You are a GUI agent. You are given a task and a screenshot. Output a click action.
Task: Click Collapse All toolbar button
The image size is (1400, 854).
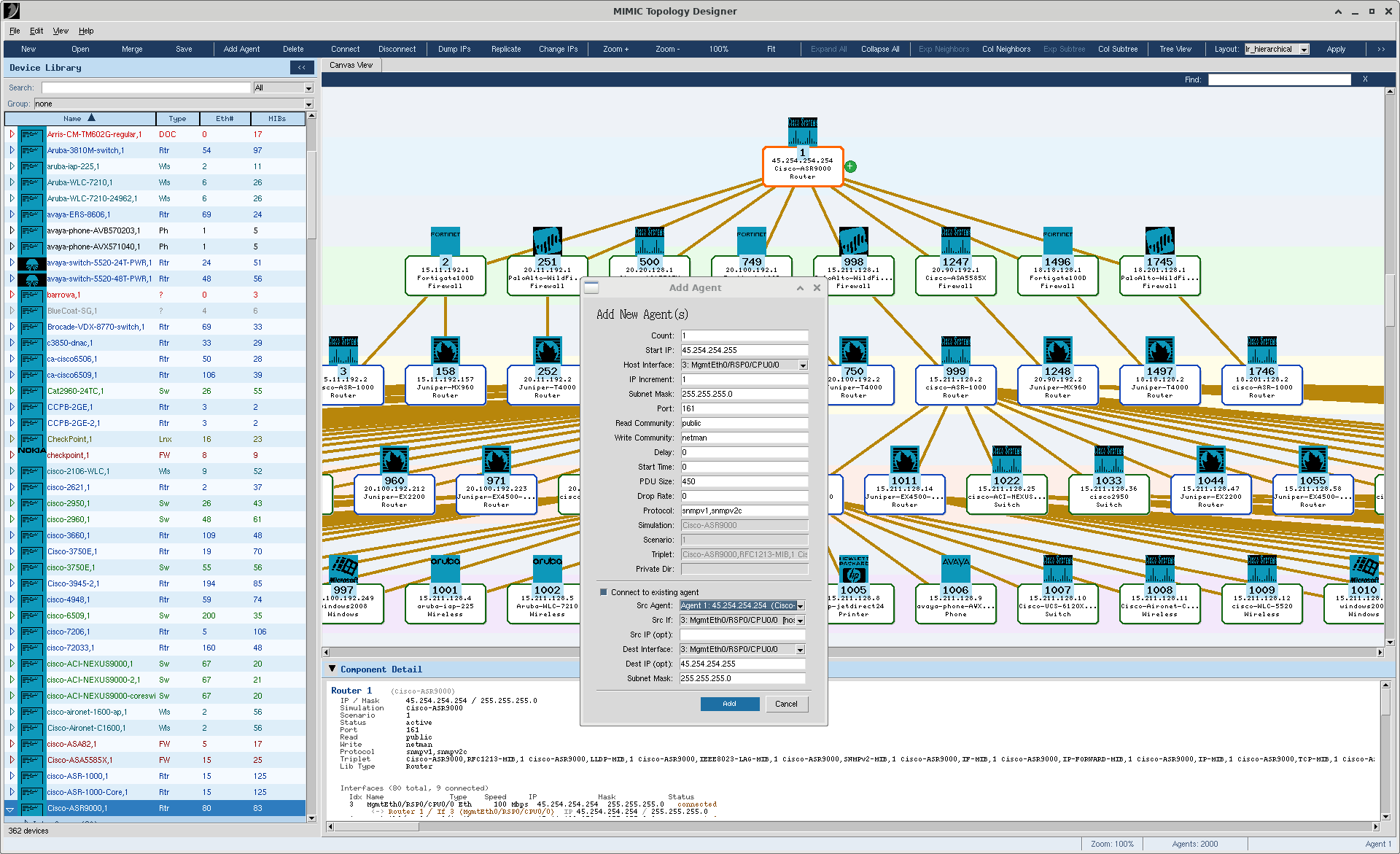880,49
